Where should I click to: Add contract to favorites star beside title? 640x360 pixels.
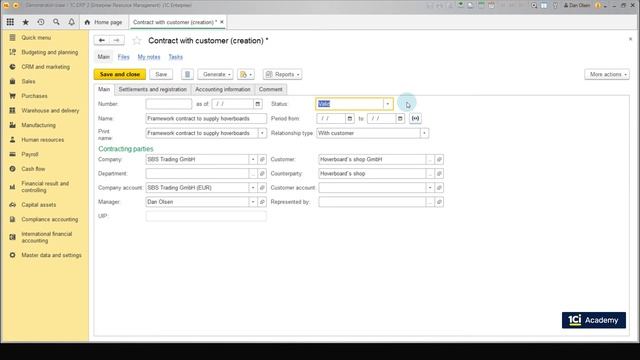point(137,40)
